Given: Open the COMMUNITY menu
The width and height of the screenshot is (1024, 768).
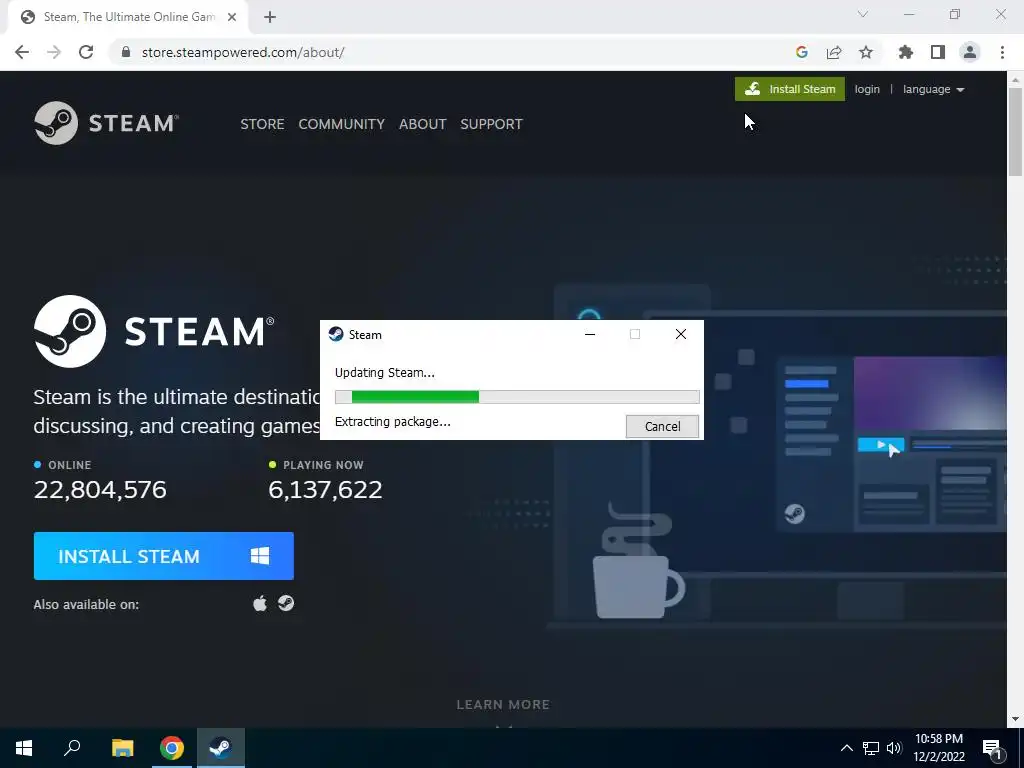Looking at the screenshot, I should point(342,124).
